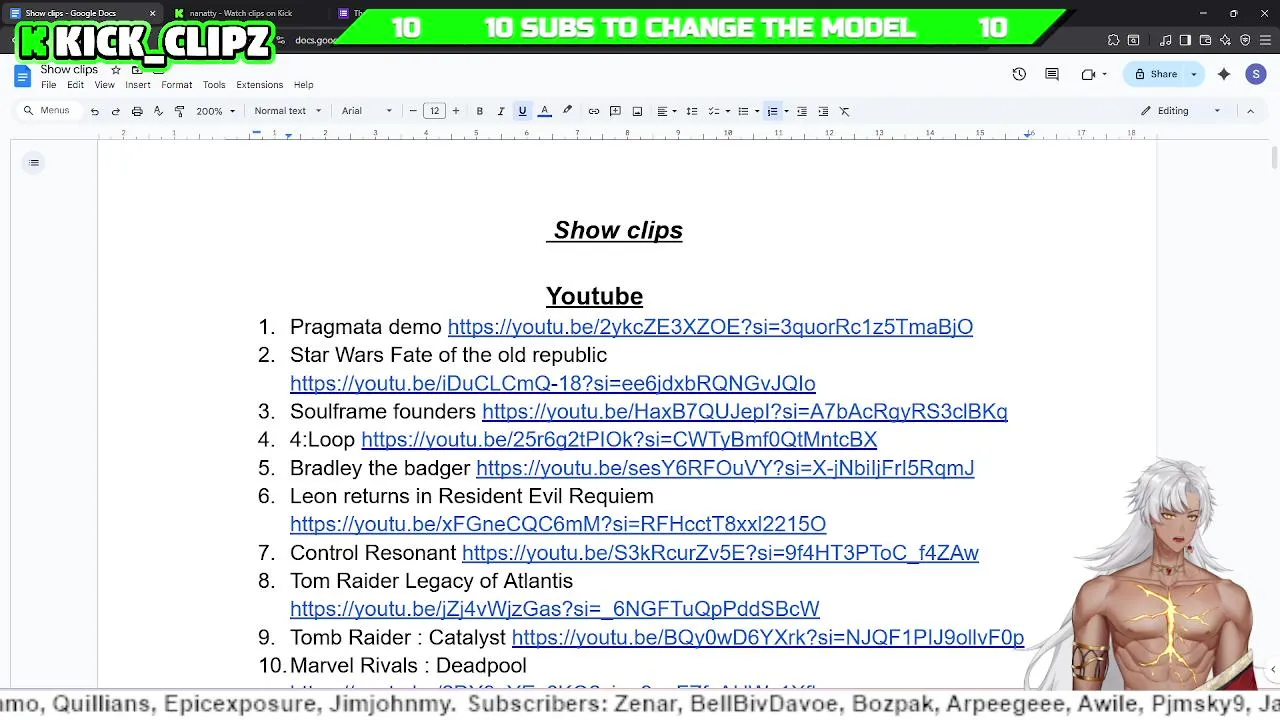Open Share options dropdown arrow
Image resolution: width=1280 pixels, height=720 pixels.
(1193, 74)
